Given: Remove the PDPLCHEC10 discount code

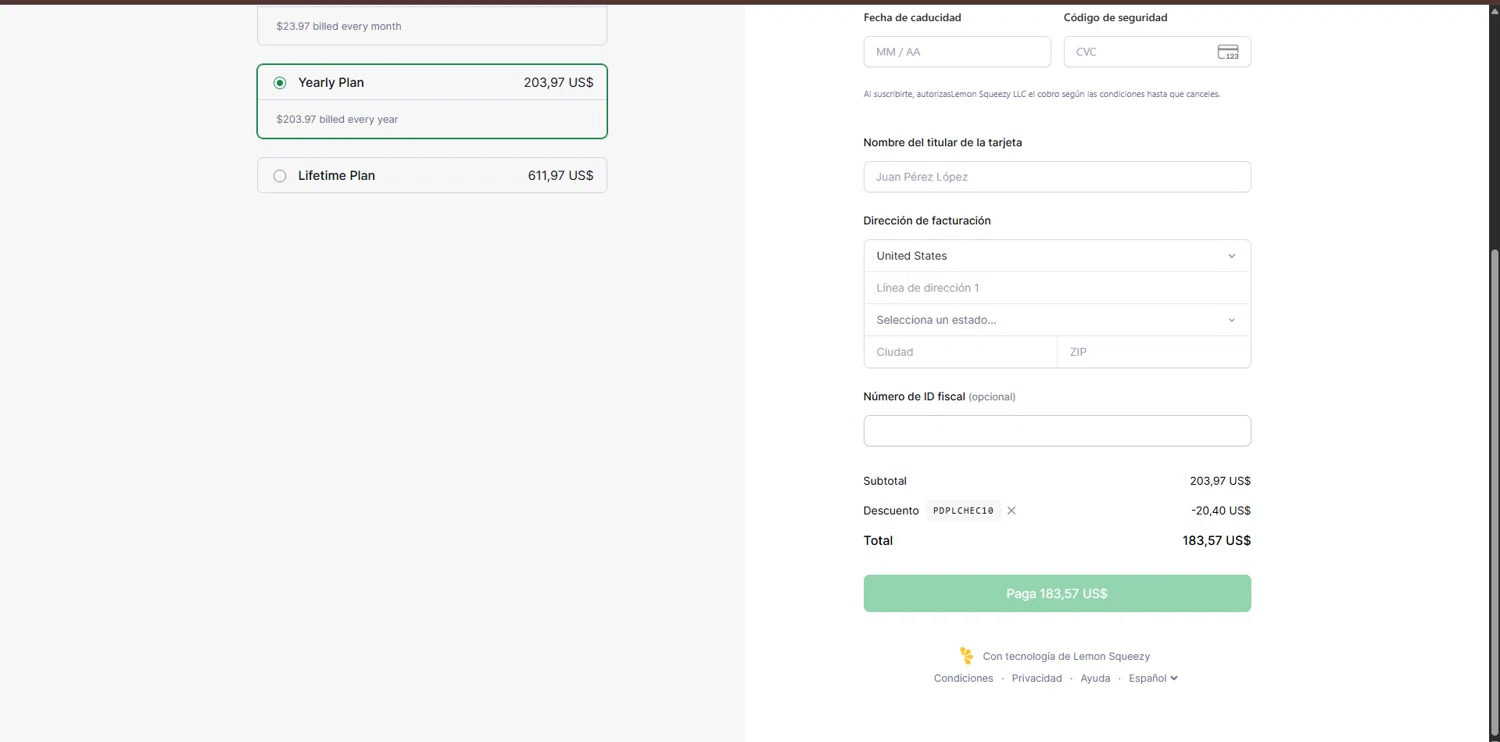Looking at the screenshot, I should [1011, 511].
